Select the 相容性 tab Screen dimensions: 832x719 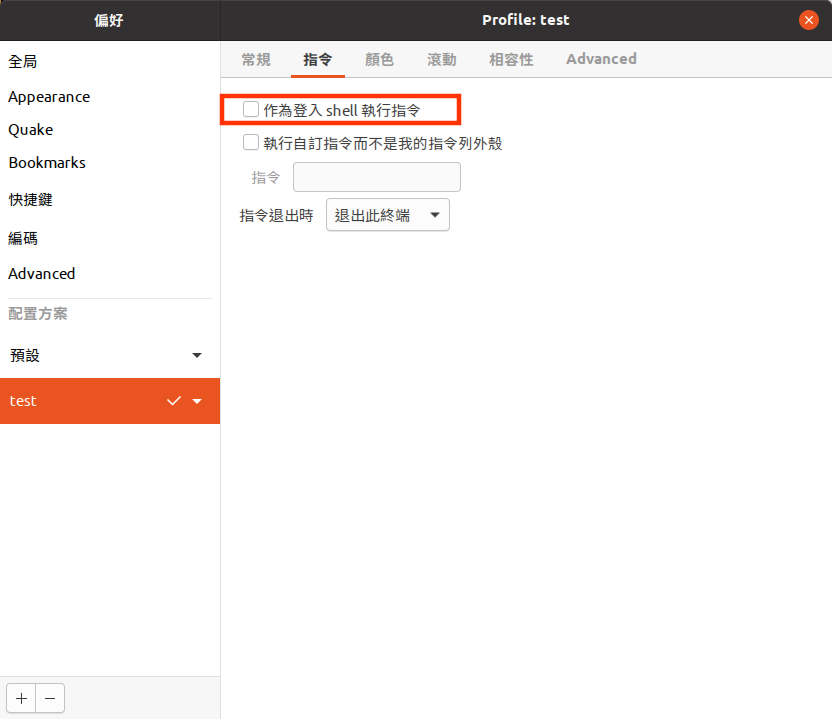tap(511, 60)
